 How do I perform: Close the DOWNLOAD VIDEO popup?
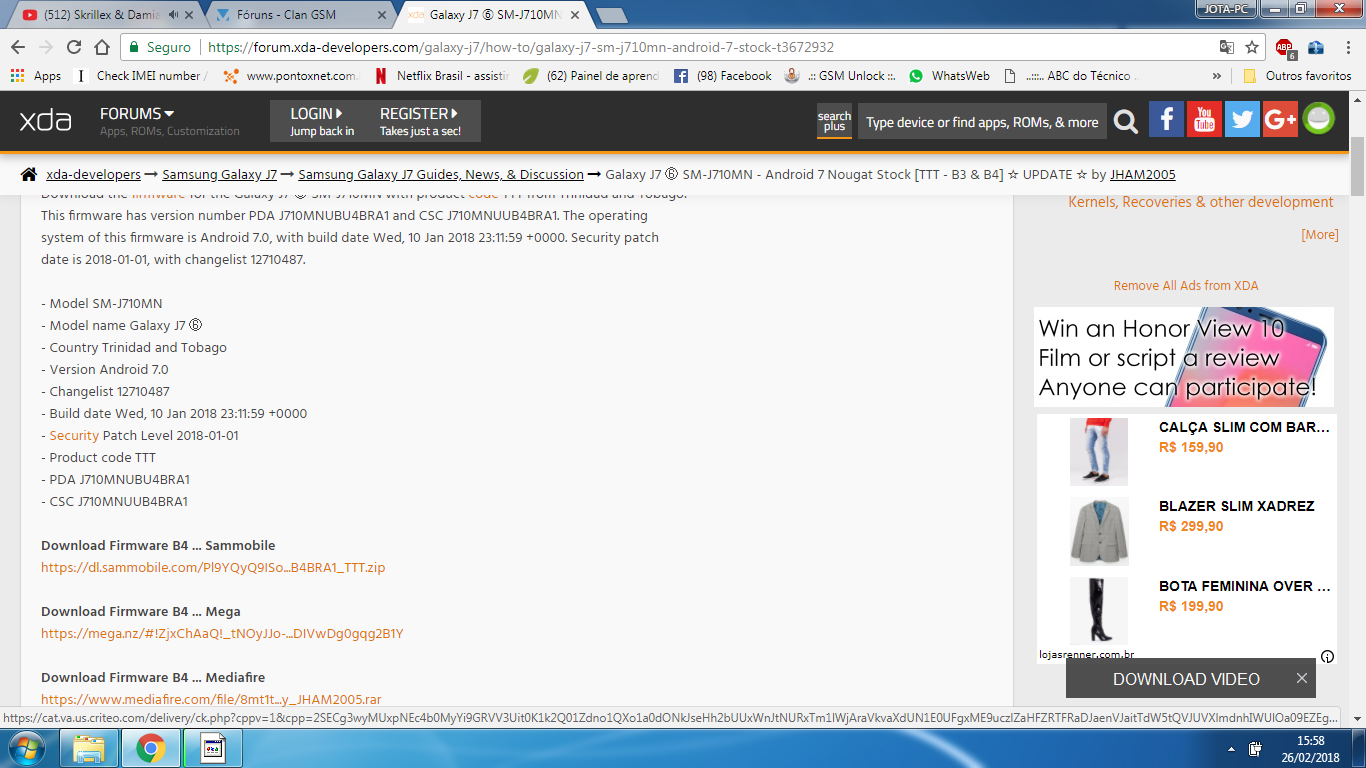(1302, 678)
